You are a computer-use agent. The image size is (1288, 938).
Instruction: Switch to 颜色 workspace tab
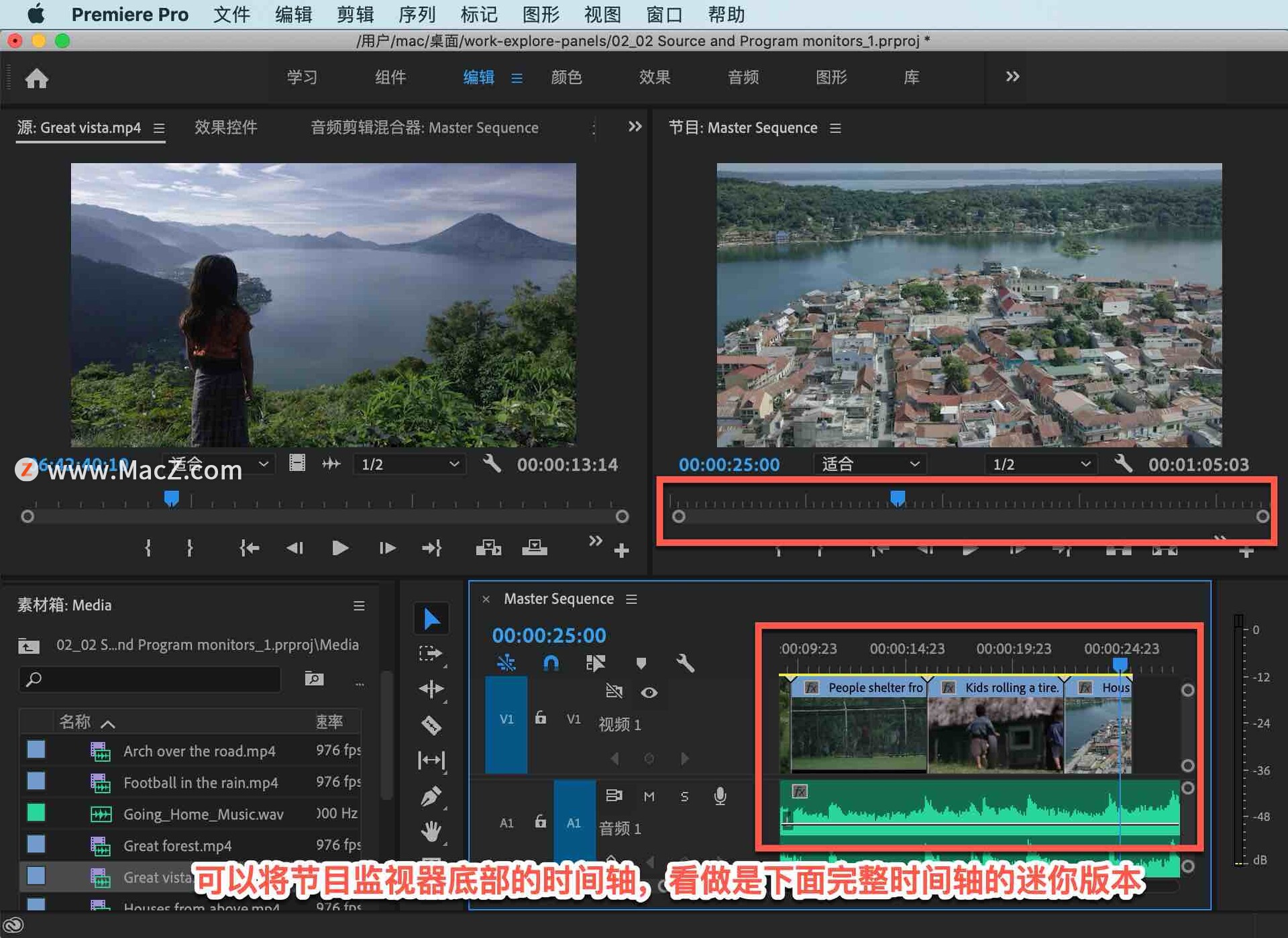coord(566,77)
